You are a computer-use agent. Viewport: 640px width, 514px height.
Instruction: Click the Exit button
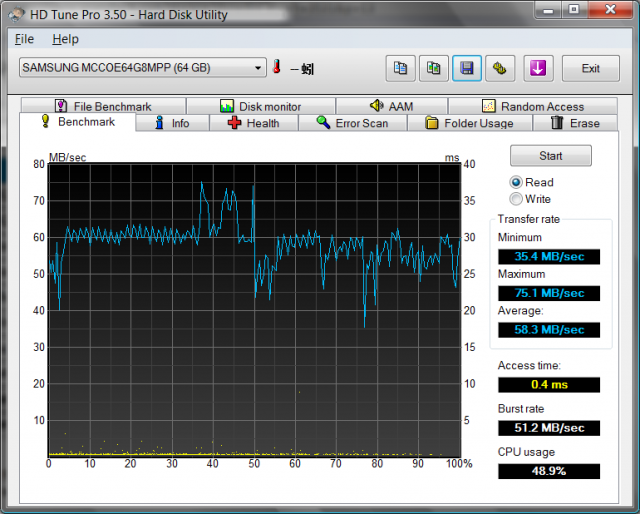[591, 68]
